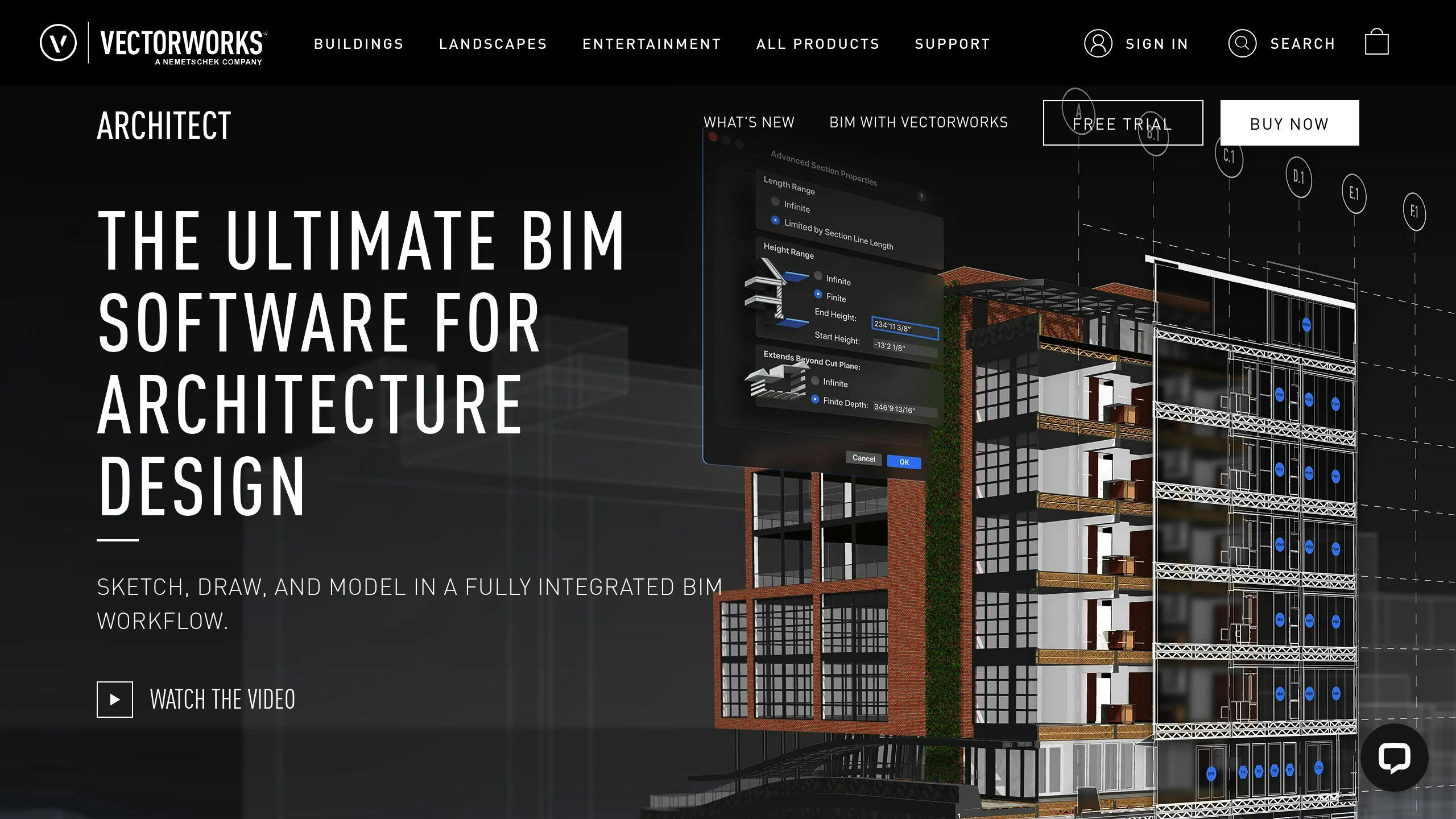This screenshot has height=819, width=1456.
Task: Click the Watch the Video link
Action: point(222,700)
